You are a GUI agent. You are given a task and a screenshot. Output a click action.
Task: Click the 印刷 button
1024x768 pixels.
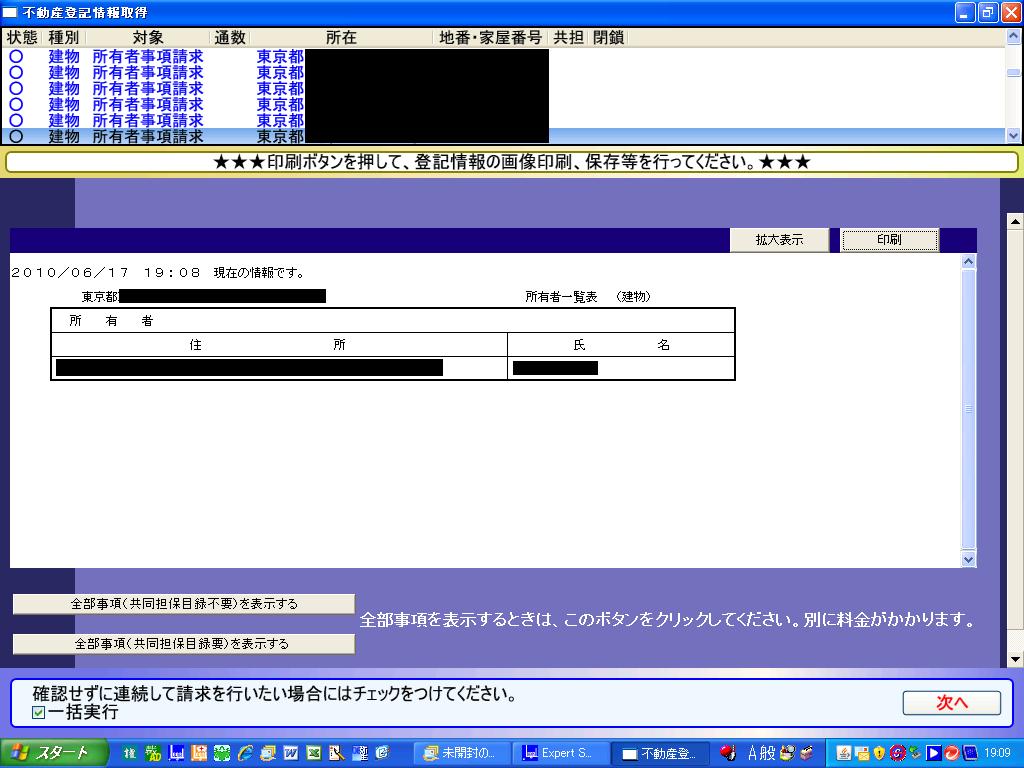(x=889, y=240)
